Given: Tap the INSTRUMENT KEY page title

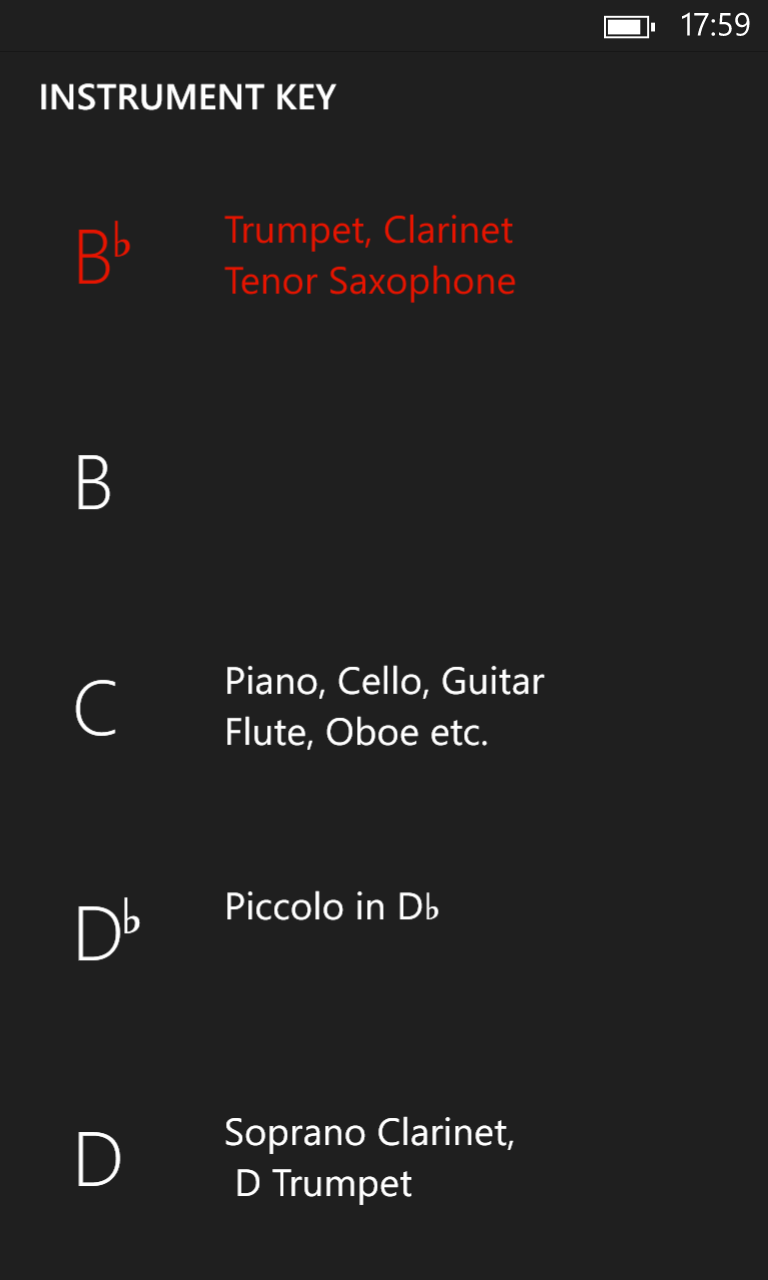Looking at the screenshot, I should click(187, 98).
